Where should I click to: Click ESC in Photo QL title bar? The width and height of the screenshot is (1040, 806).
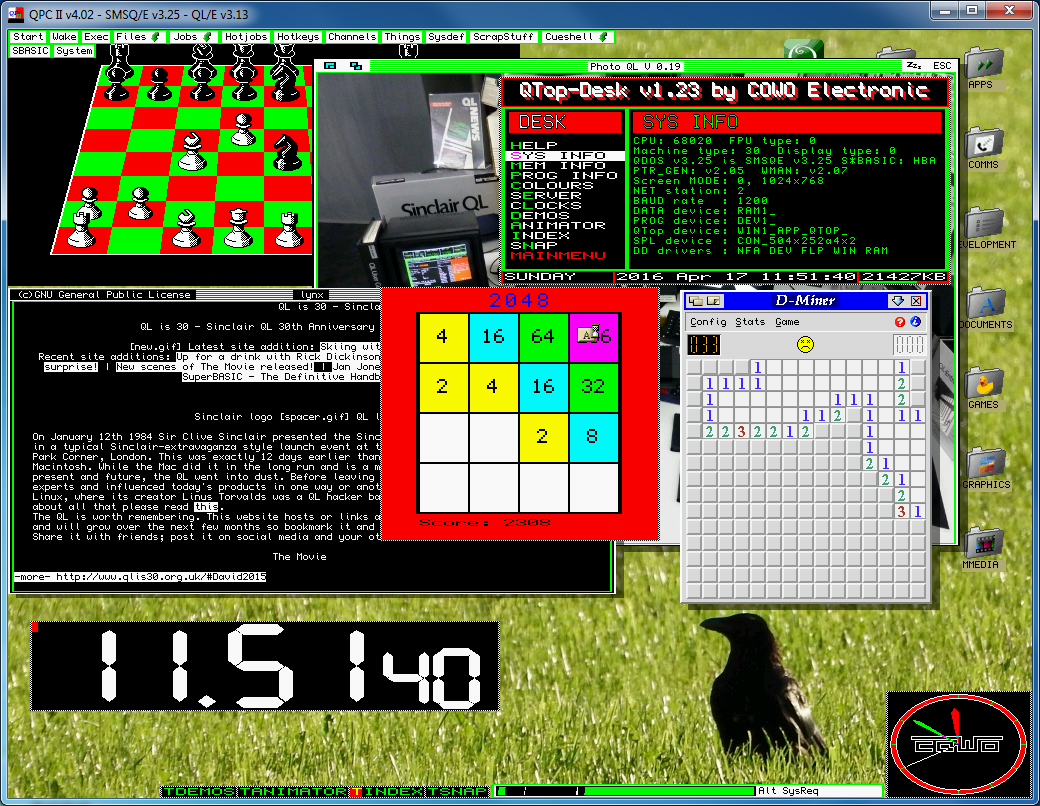coord(942,66)
